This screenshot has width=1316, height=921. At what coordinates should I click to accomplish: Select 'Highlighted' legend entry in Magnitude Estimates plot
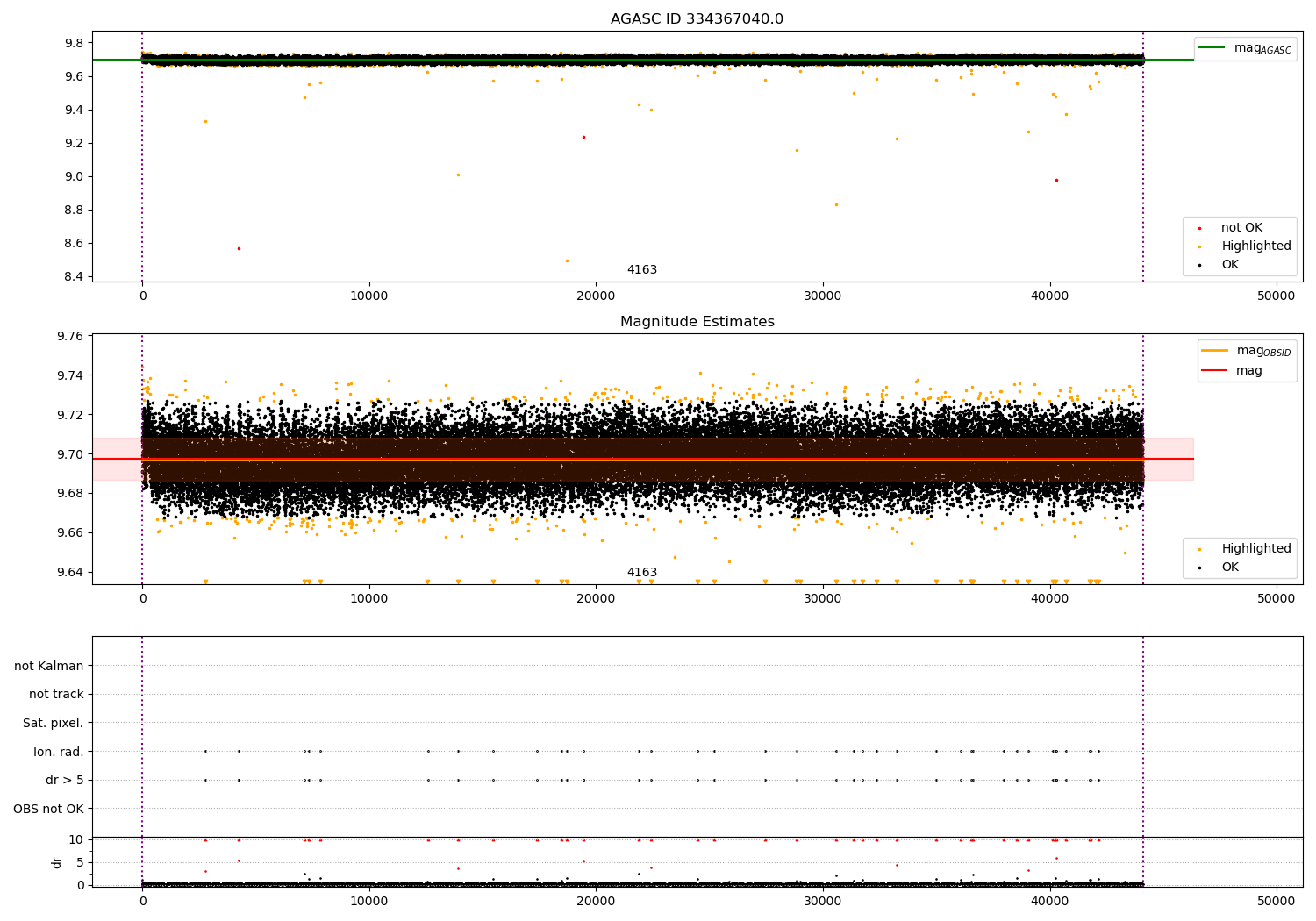tap(1255, 549)
